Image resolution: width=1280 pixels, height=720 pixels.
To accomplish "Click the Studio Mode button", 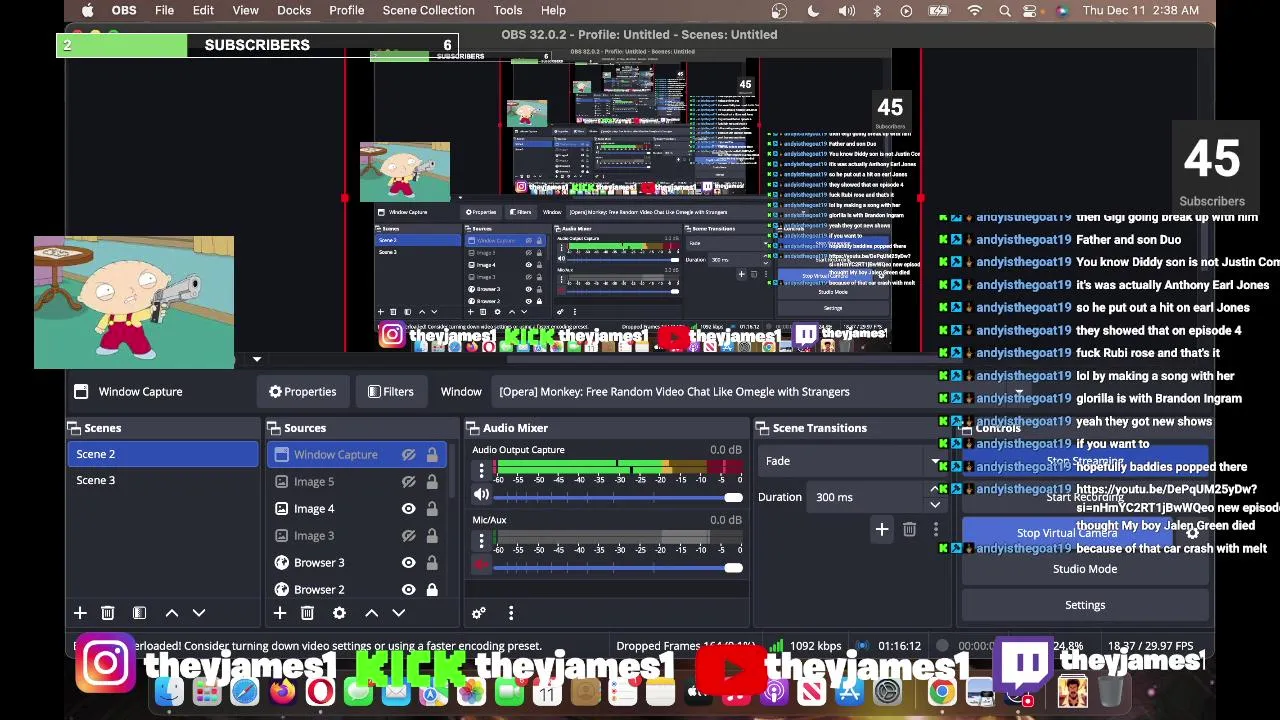I will coord(1085,569).
